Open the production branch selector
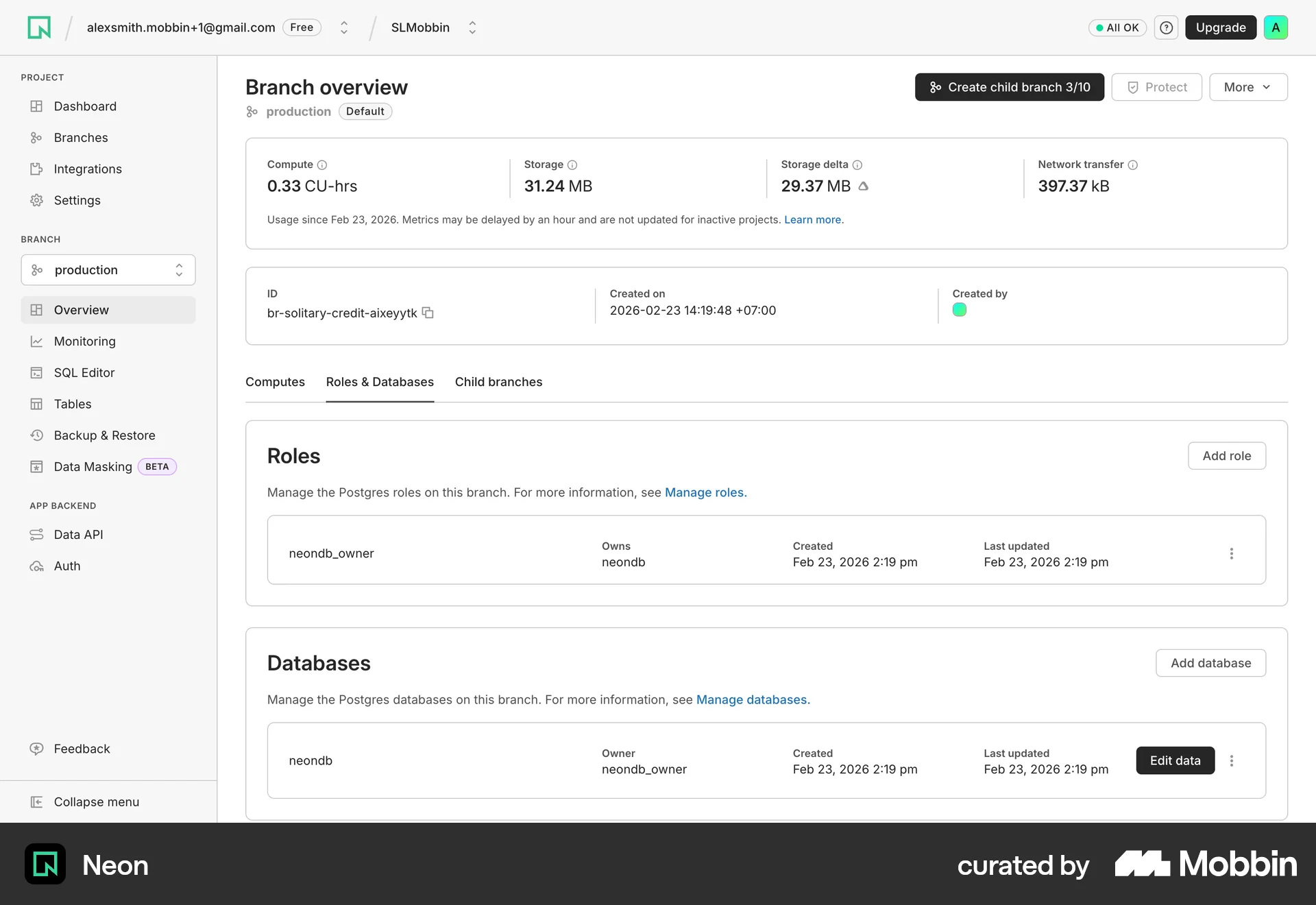This screenshot has height=905, width=1316. point(108,270)
